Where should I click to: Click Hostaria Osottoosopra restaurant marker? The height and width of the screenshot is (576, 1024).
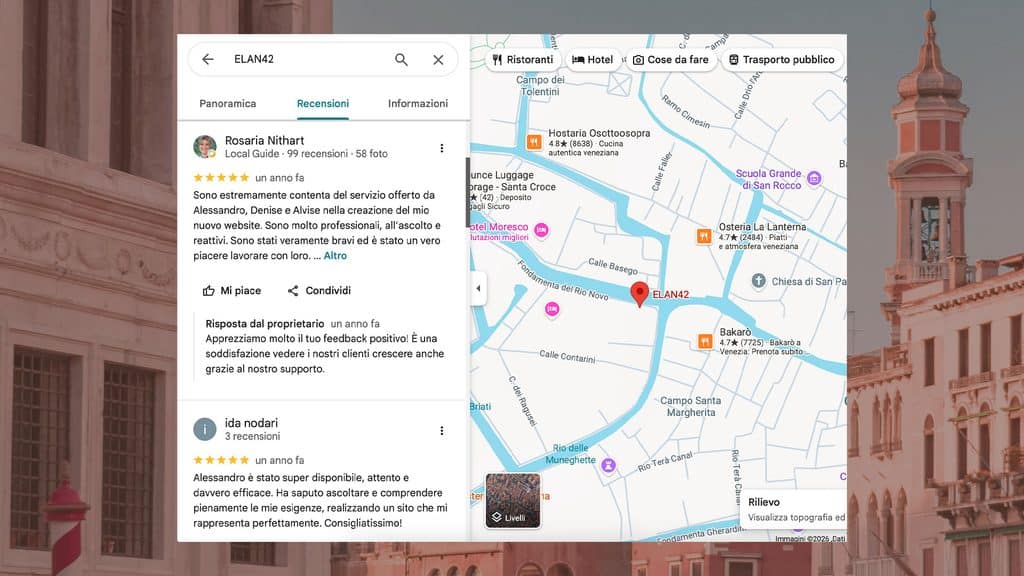click(534, 142)
